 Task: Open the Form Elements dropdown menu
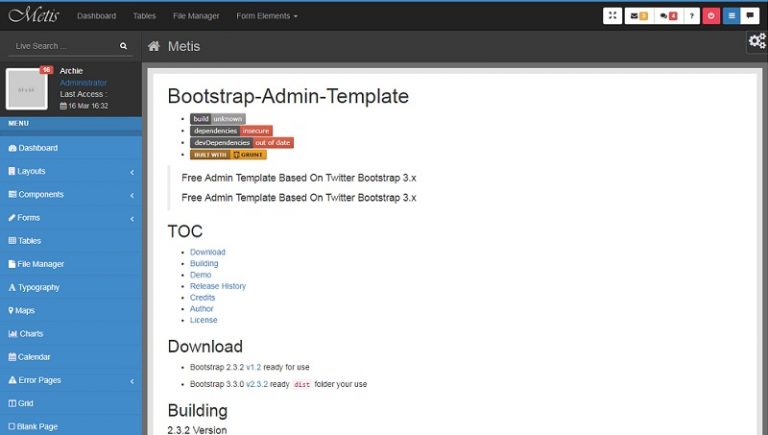click(267, 16)
